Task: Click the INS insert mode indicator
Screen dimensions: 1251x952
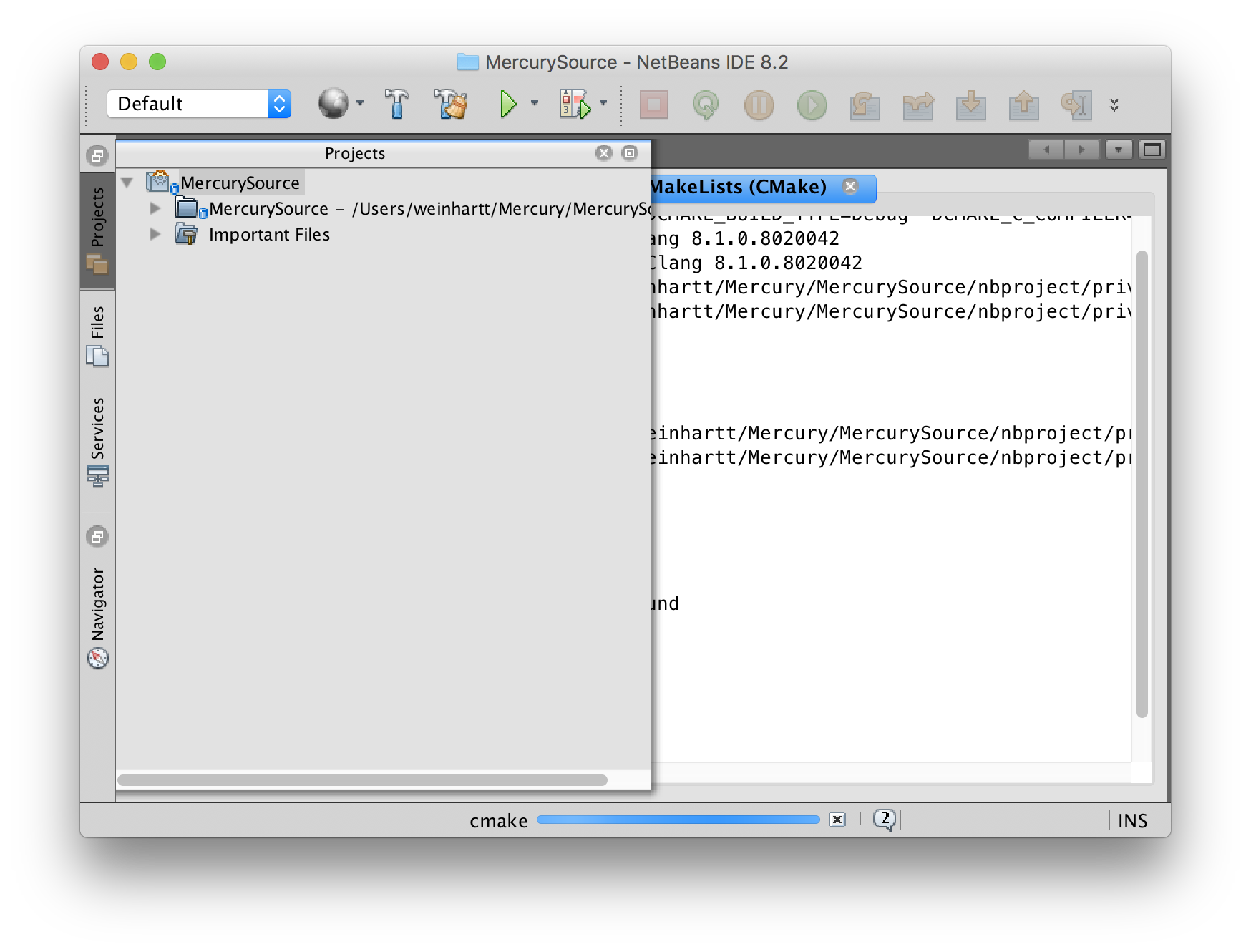Action: pos(1132,821)
